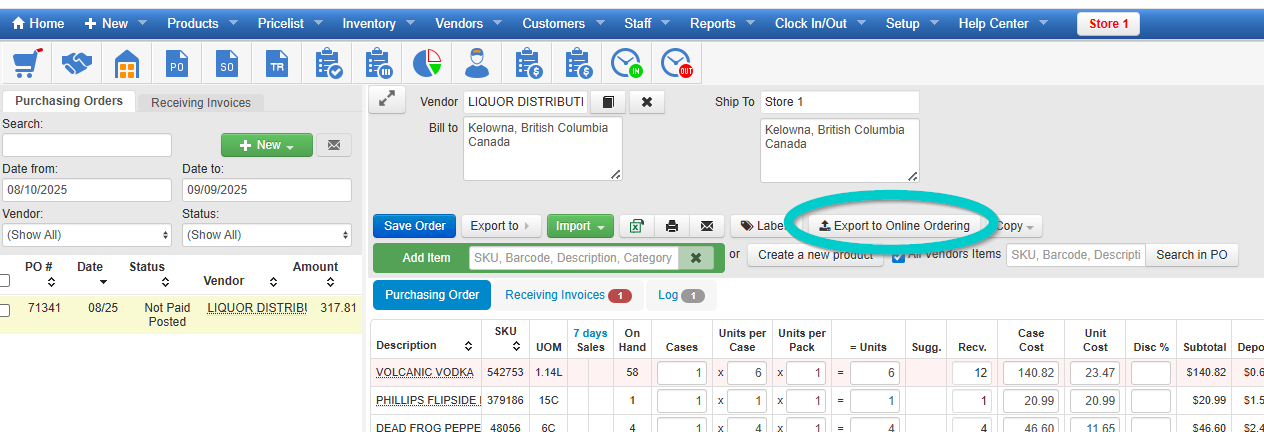Screen dimensions: 1264x432
Task: Email the order via envelope beside printer
Action: tap(707, 226)
